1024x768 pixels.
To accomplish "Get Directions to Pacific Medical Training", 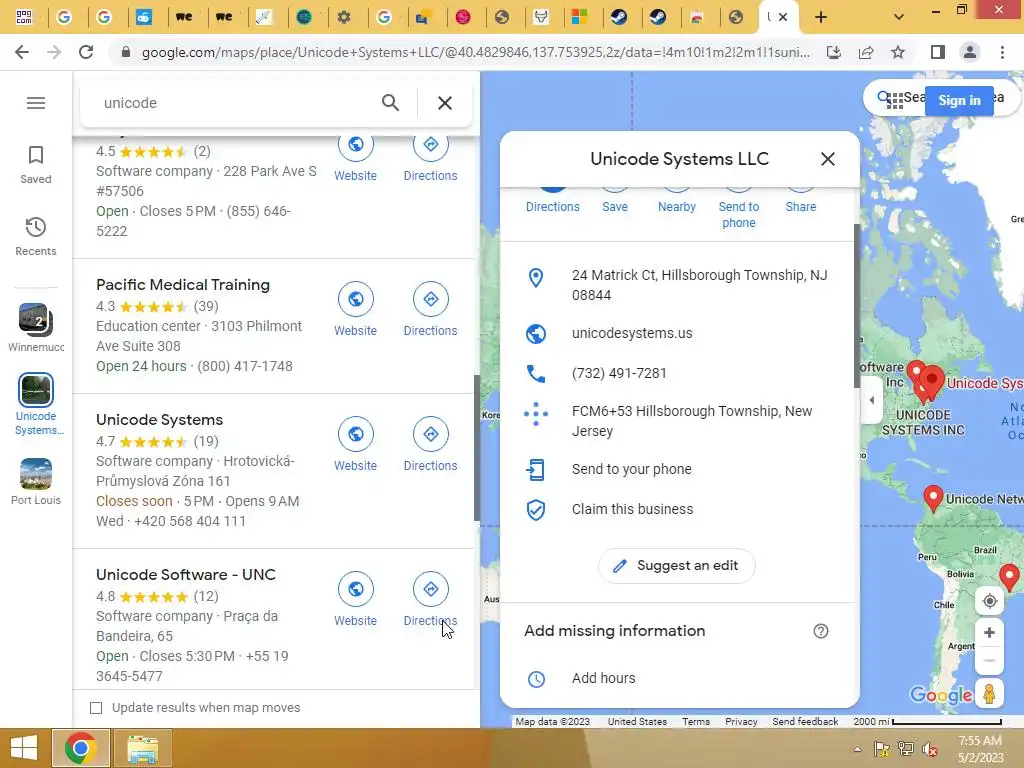I will [x=430, y=310].
